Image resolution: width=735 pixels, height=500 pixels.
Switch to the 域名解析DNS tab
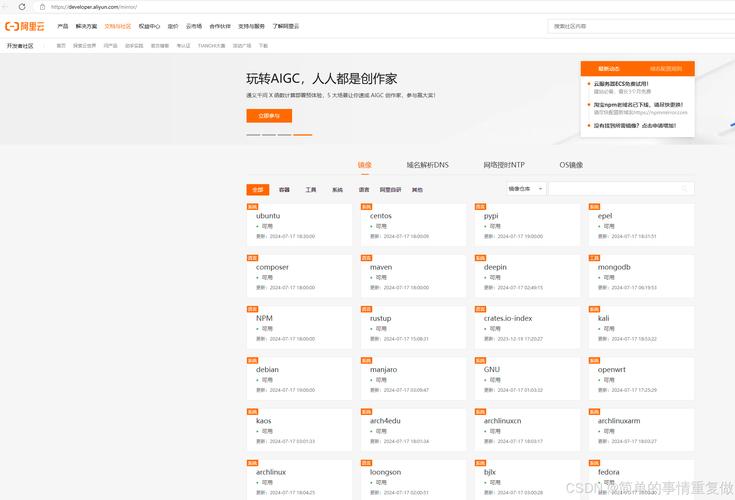point(427,164)
